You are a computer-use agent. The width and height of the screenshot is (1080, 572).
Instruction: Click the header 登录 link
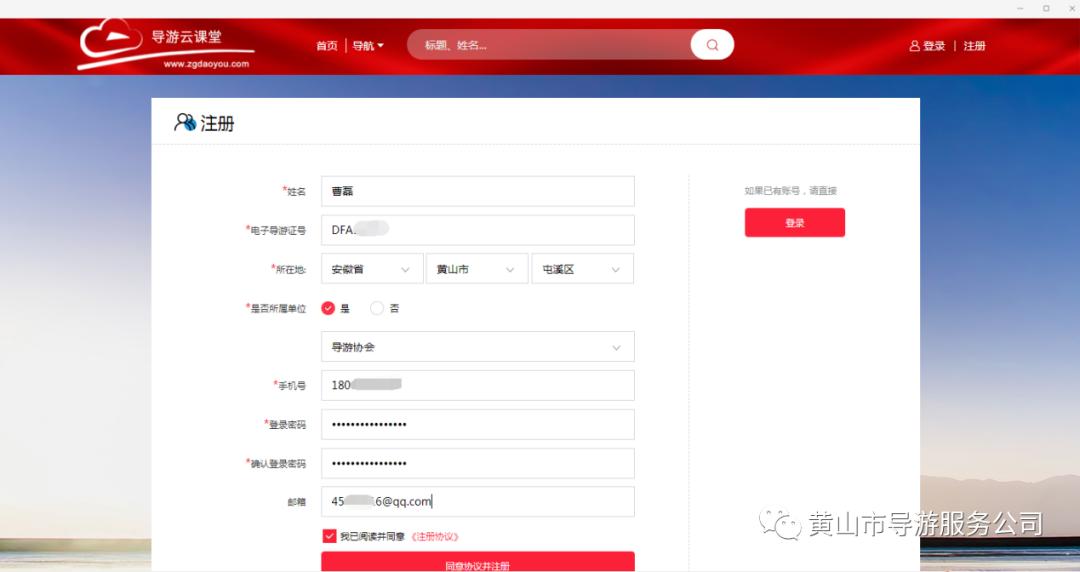tap(934, 45)
